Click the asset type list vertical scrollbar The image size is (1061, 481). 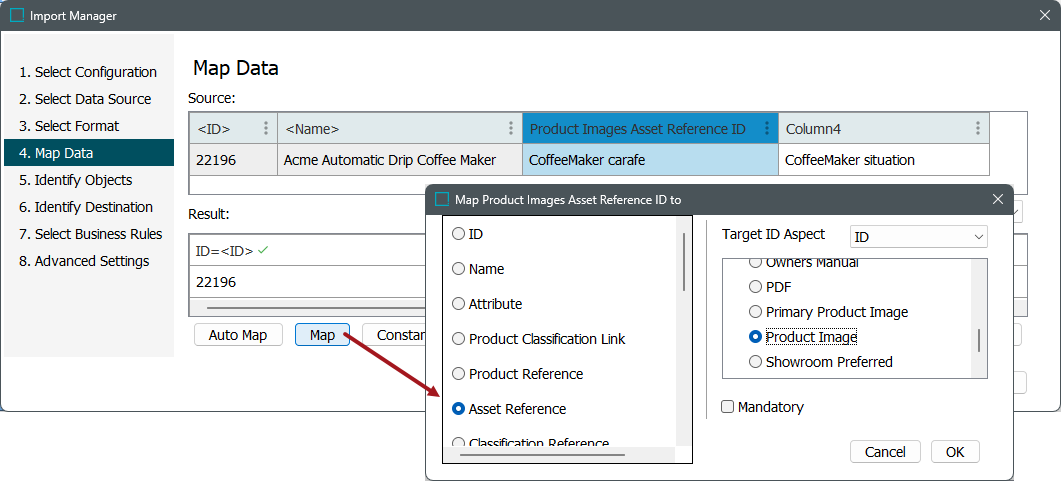coord(979,339)
